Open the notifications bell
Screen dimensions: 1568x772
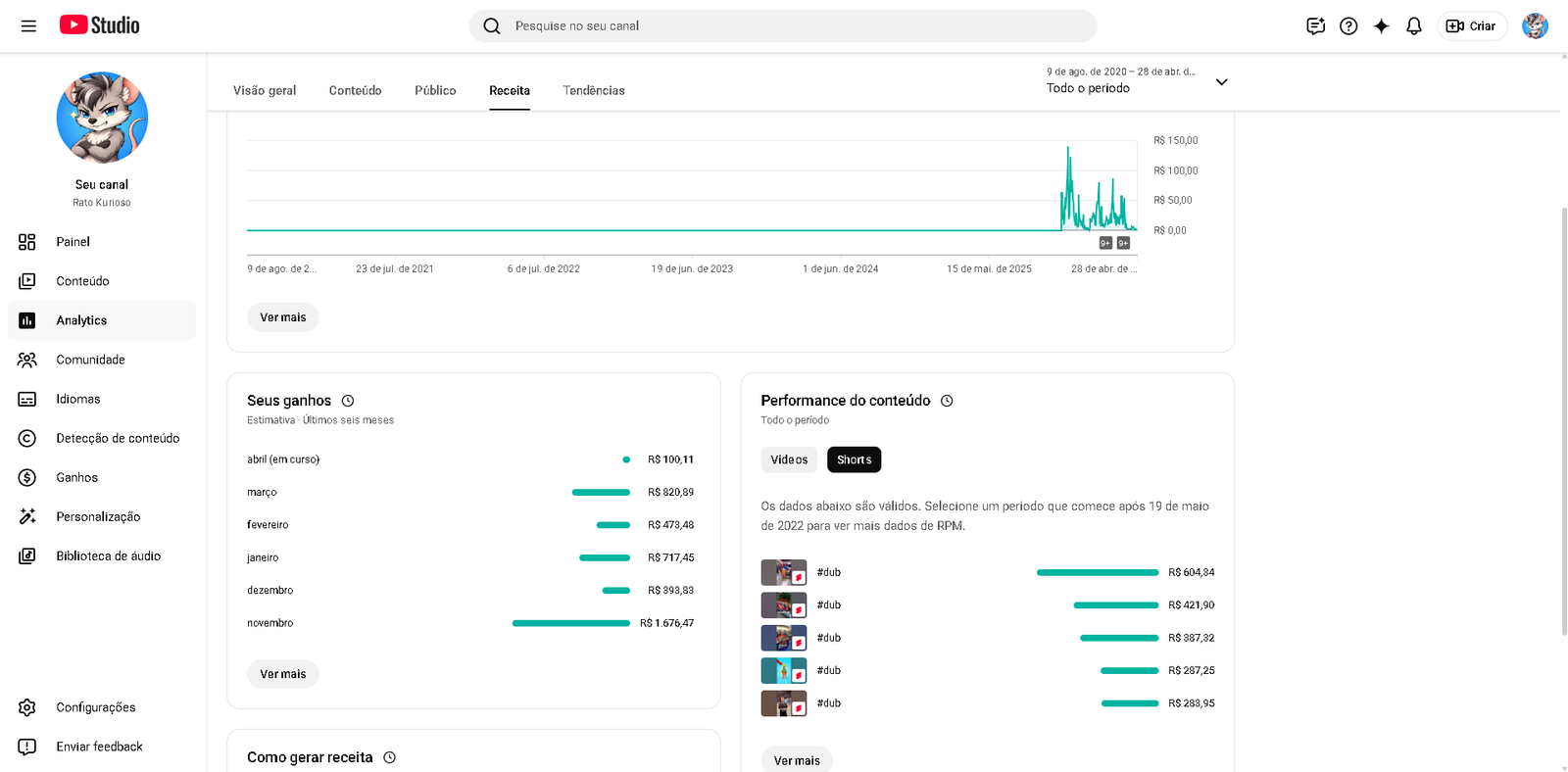pyautogui.click(x=1413, y=26)
